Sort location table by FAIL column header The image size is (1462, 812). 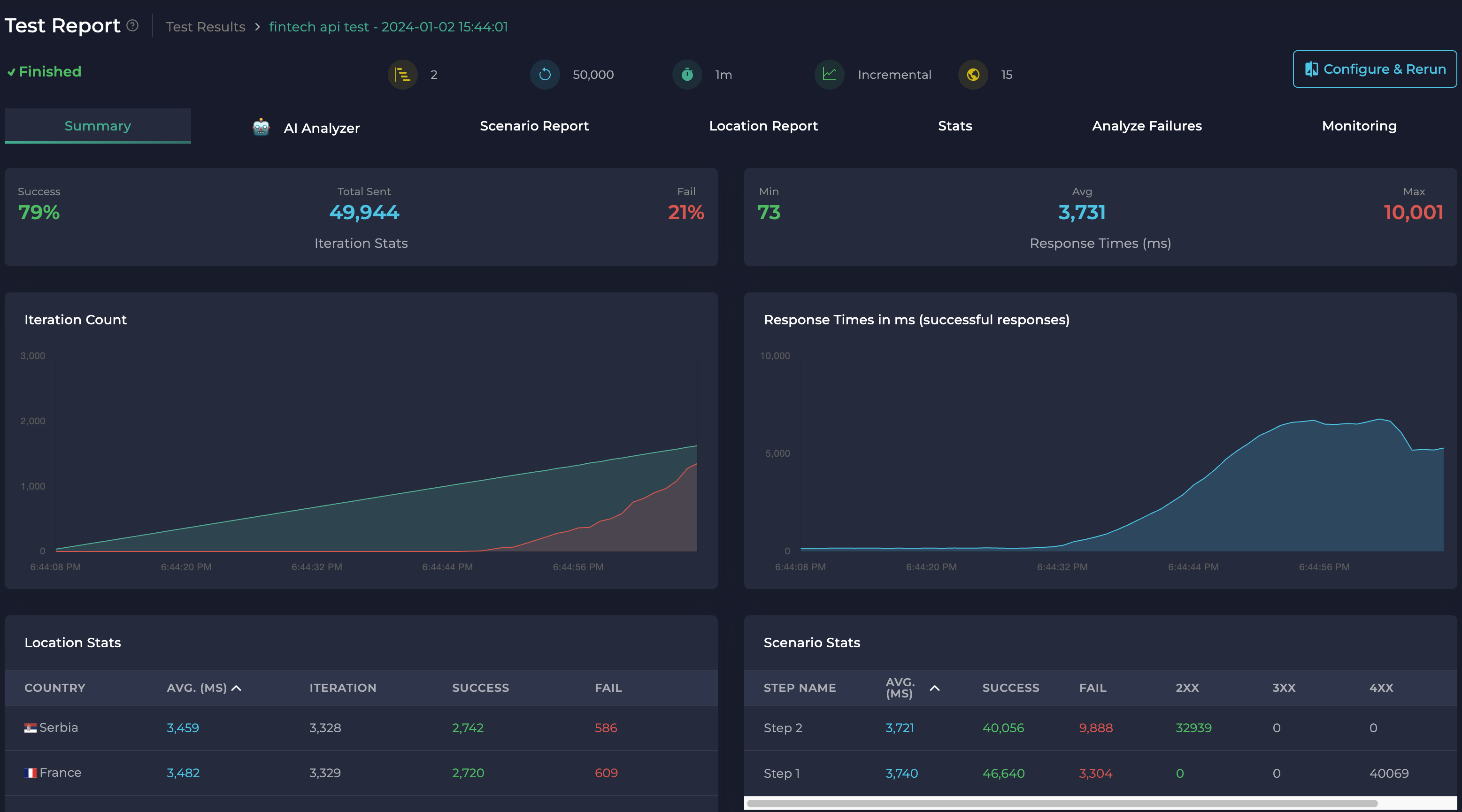(608, 688)
